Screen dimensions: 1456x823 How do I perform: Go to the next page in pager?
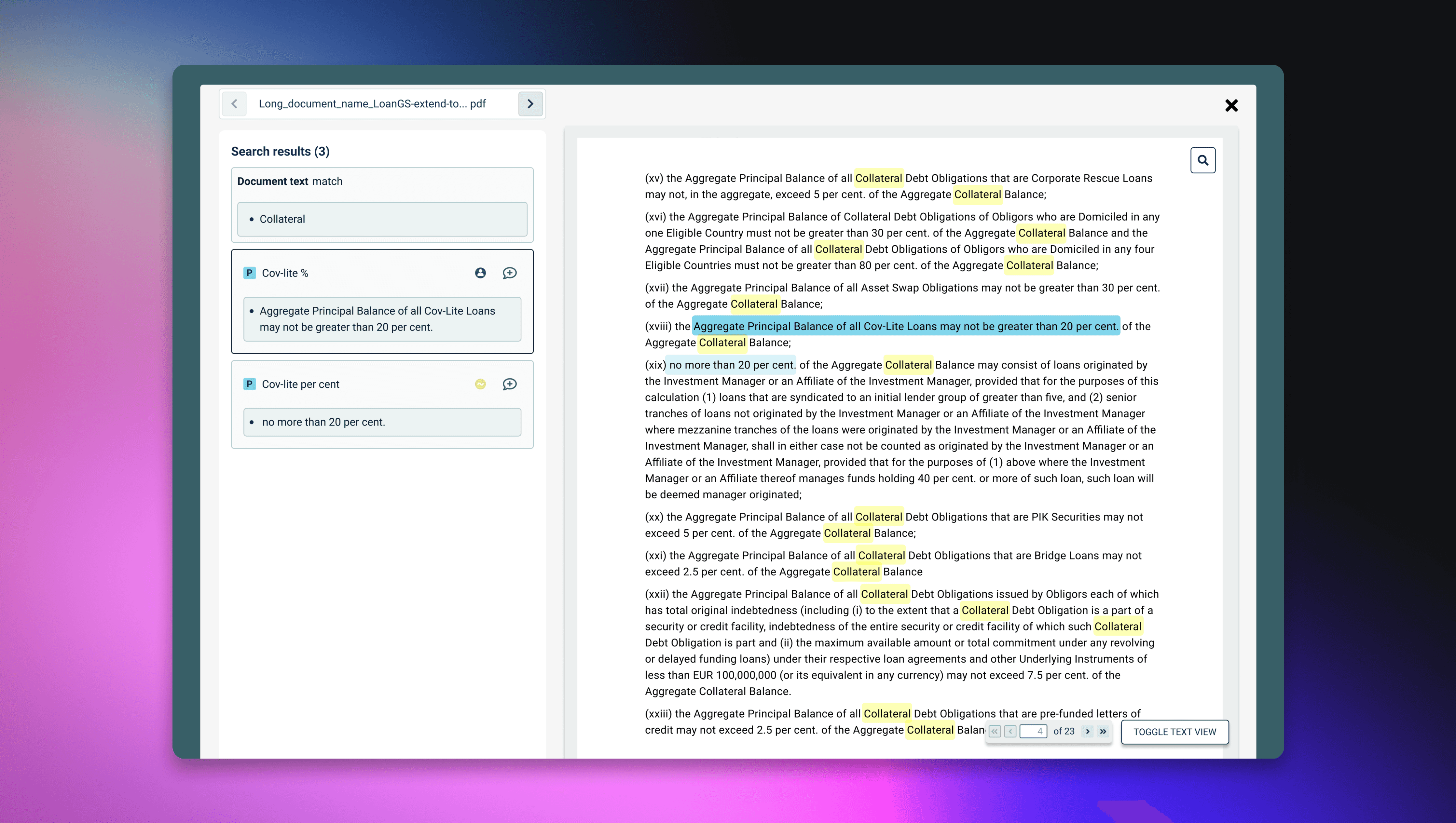pos(1087,732)
